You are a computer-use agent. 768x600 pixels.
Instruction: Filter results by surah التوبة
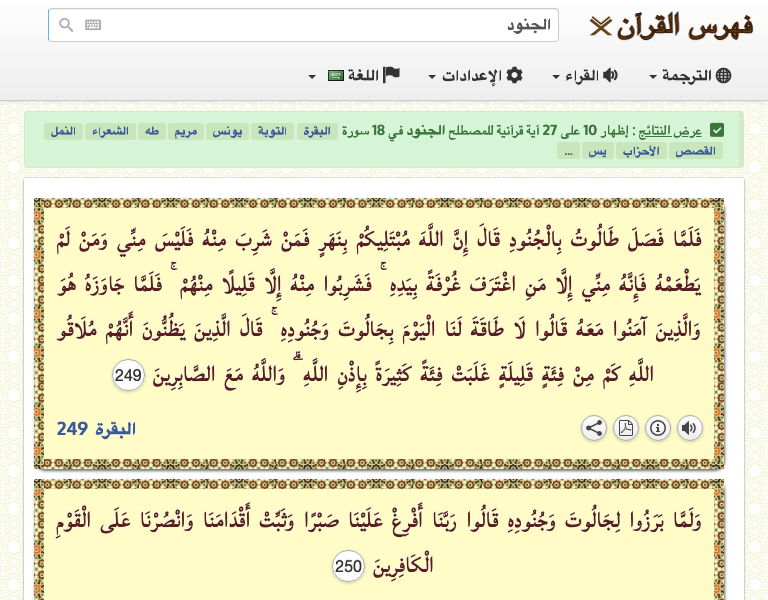273,131
